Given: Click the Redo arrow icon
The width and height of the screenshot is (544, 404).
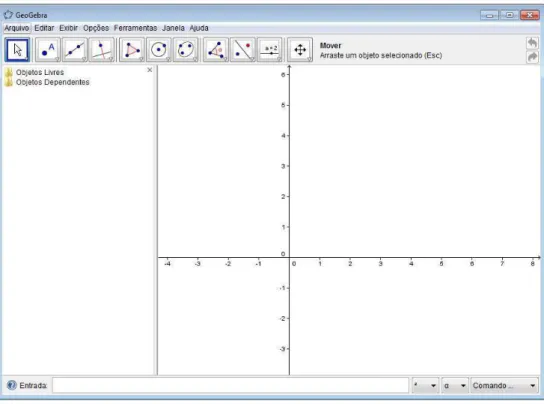Looking at the screenshot, I should (x=532, y=57).
